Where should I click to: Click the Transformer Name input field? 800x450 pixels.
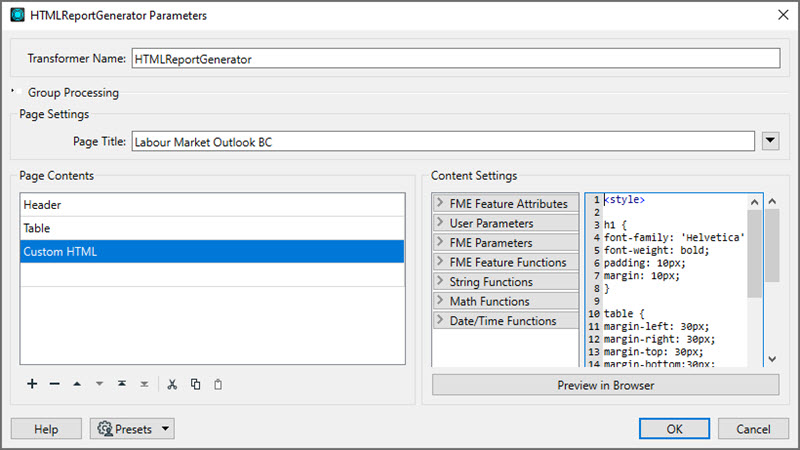coord(456,58)
